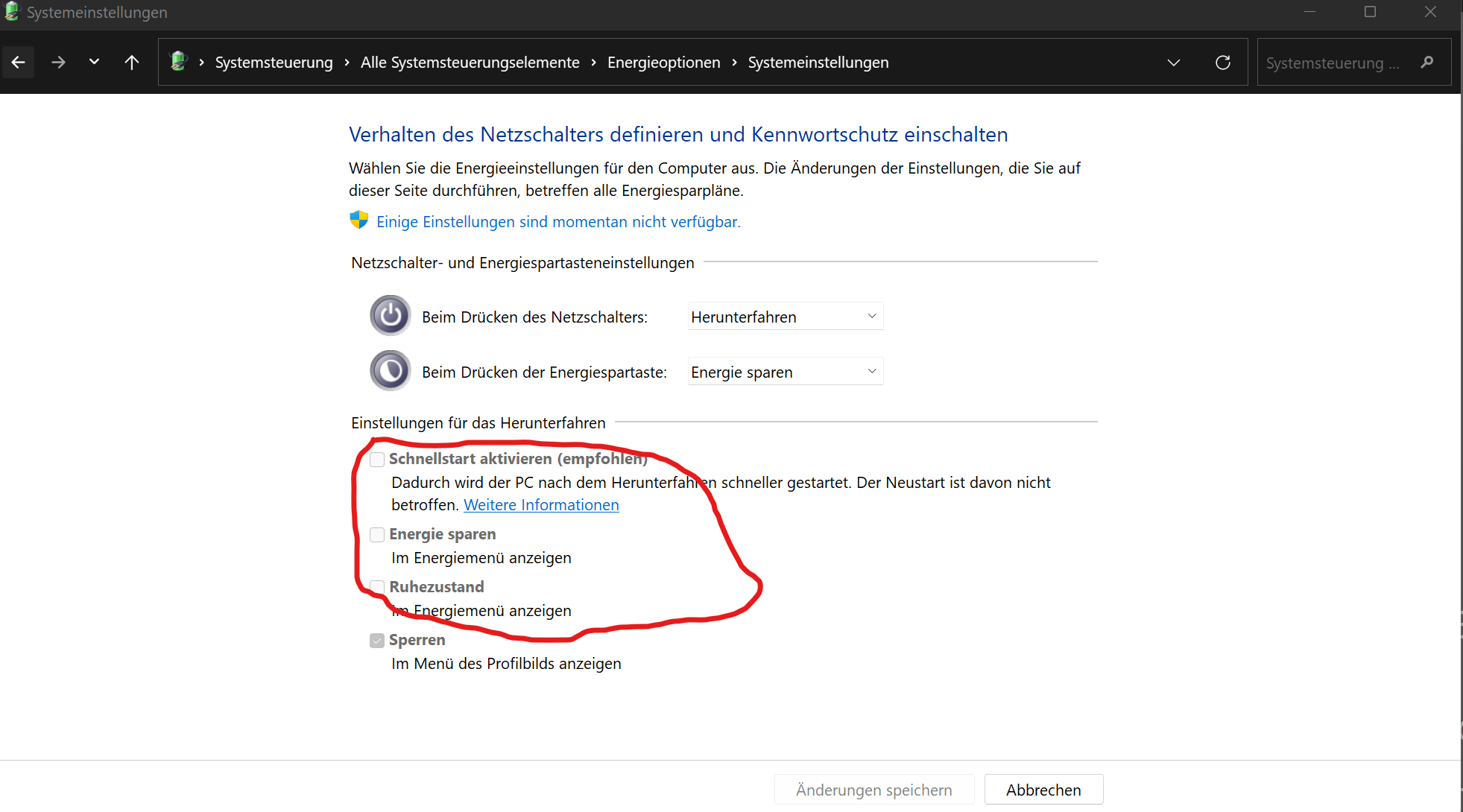Click the control panel address bar icon
Image resolution: width=1463 pixels, height=812 pixels.
pos(179,62)
